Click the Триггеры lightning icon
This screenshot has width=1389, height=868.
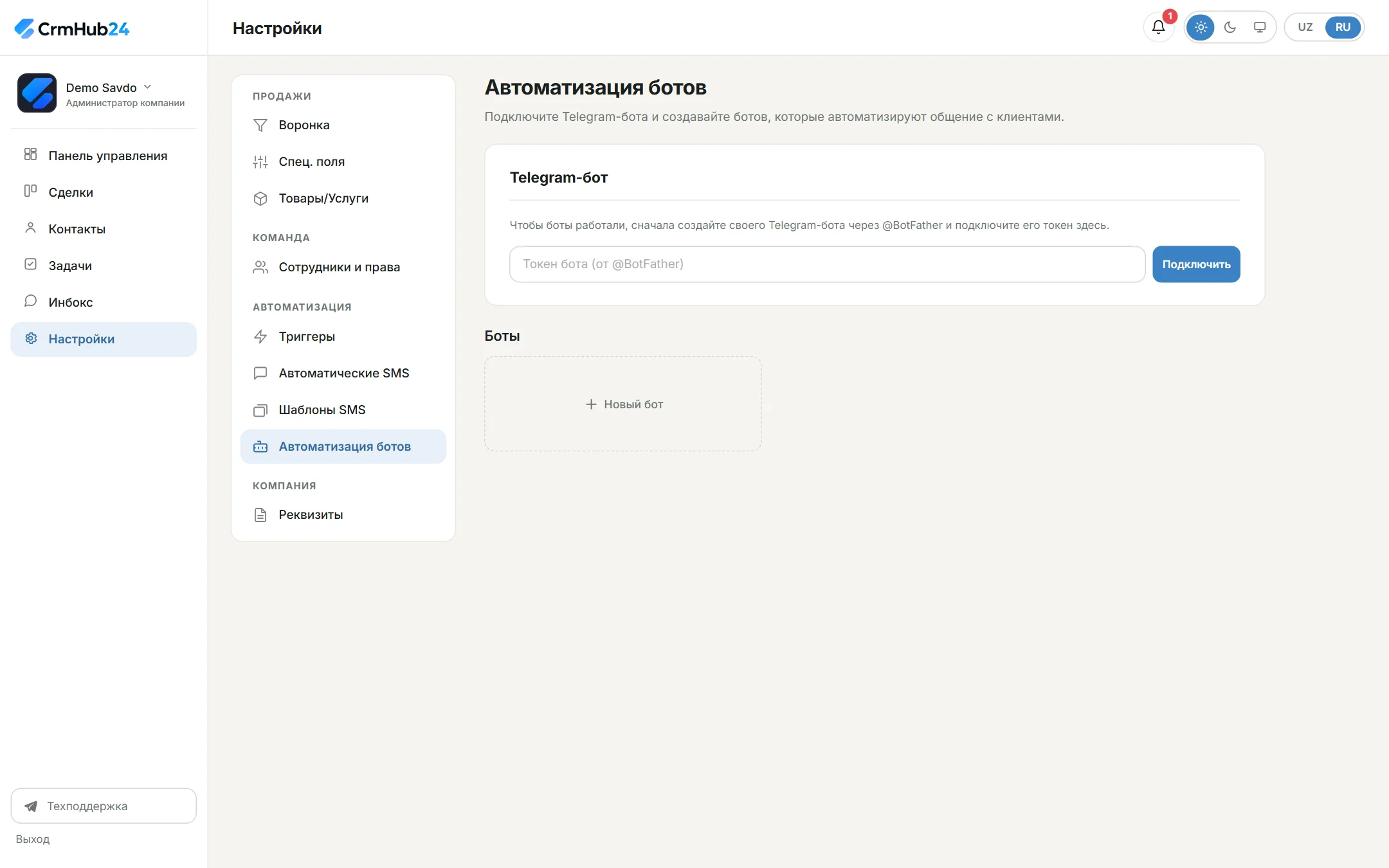tap(260, 336)
